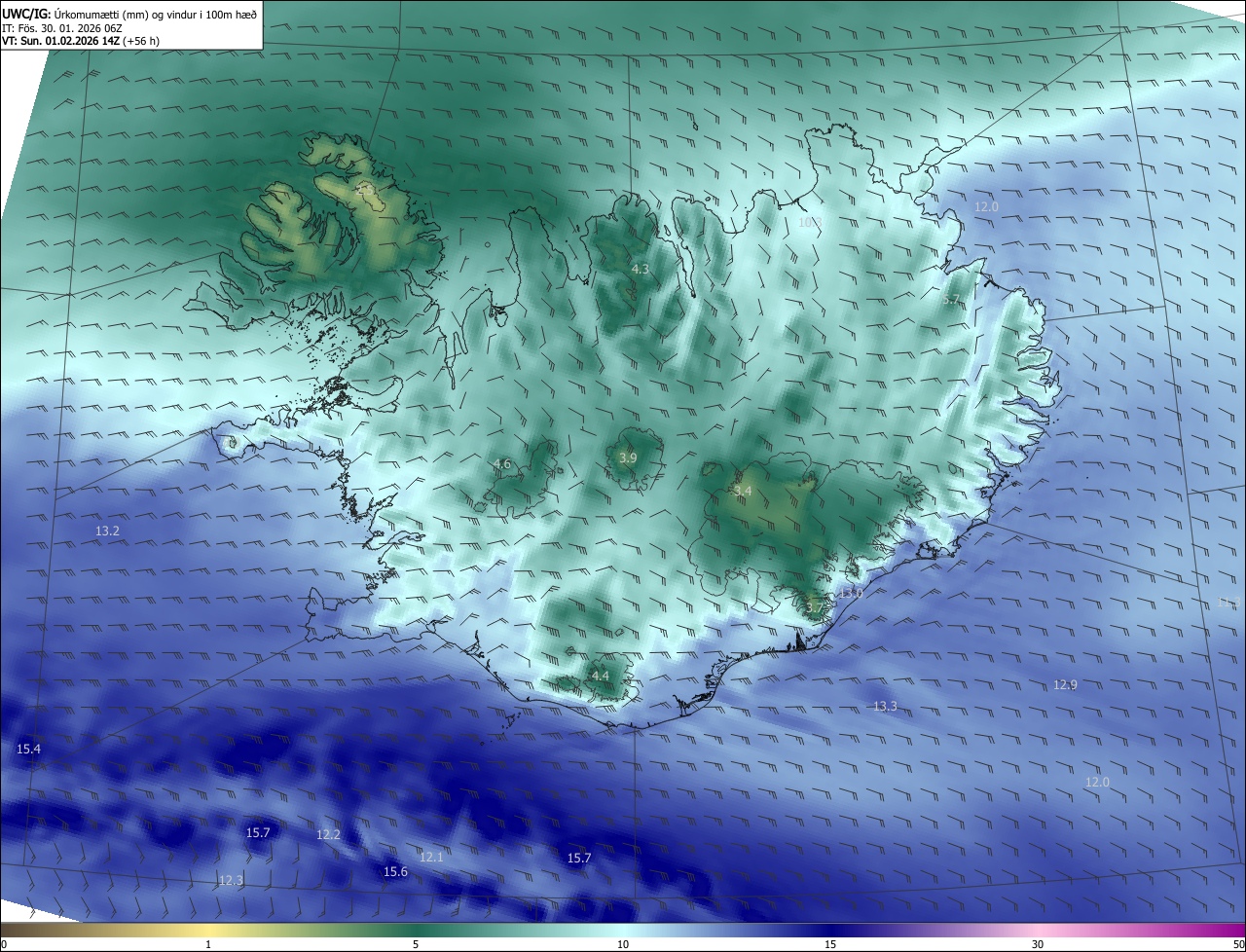Click the color scale tick labeled 30
Screen dimensions: 1246x952
pyautogui.click(x=1038, y=944)
